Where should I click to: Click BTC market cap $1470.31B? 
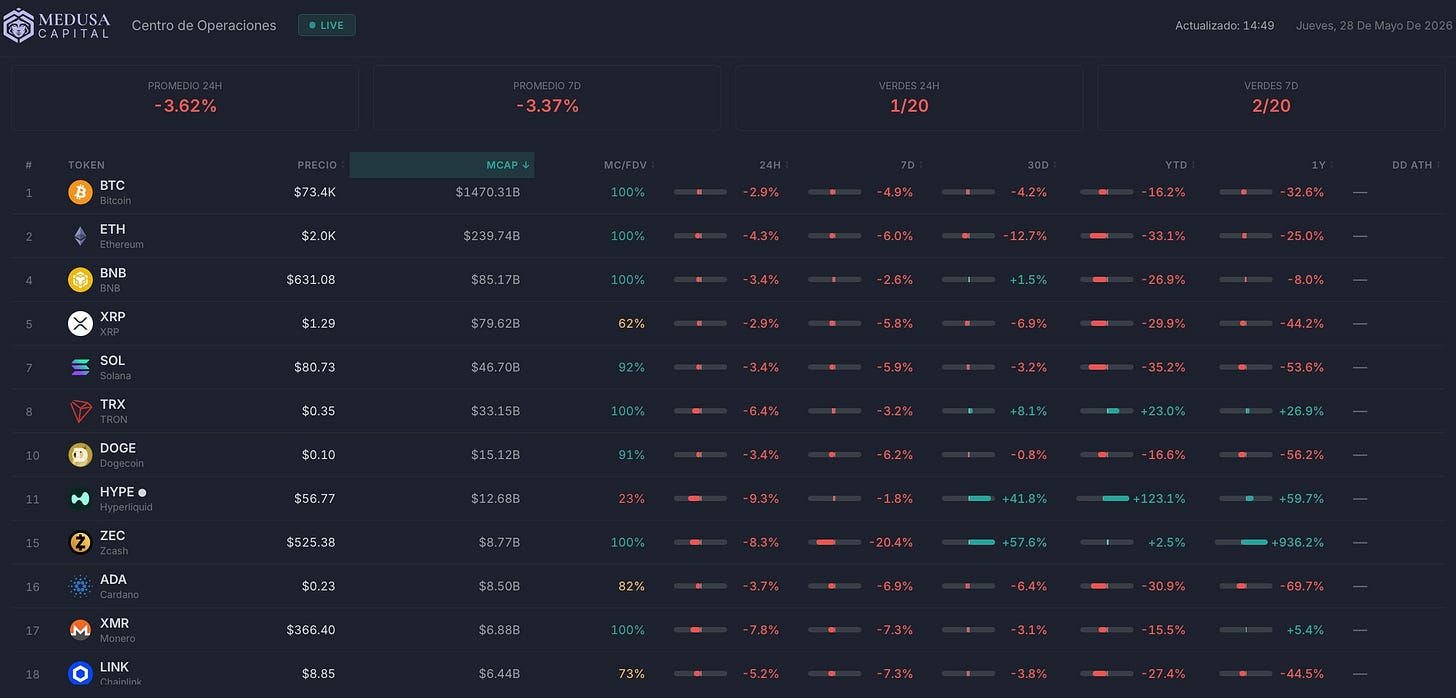point(488,192)
